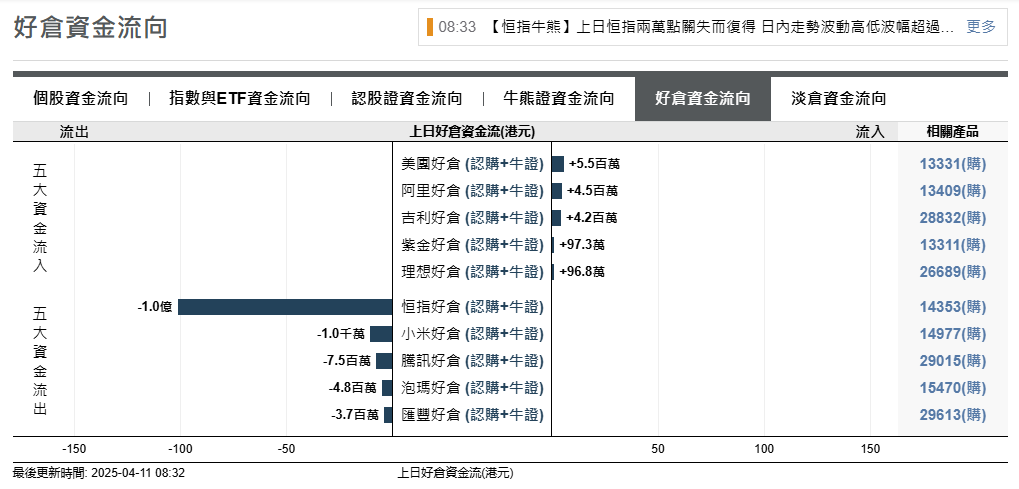Click the 更多 news link
The width and height of the screenshot is (1019, 489).
point(981,27)
